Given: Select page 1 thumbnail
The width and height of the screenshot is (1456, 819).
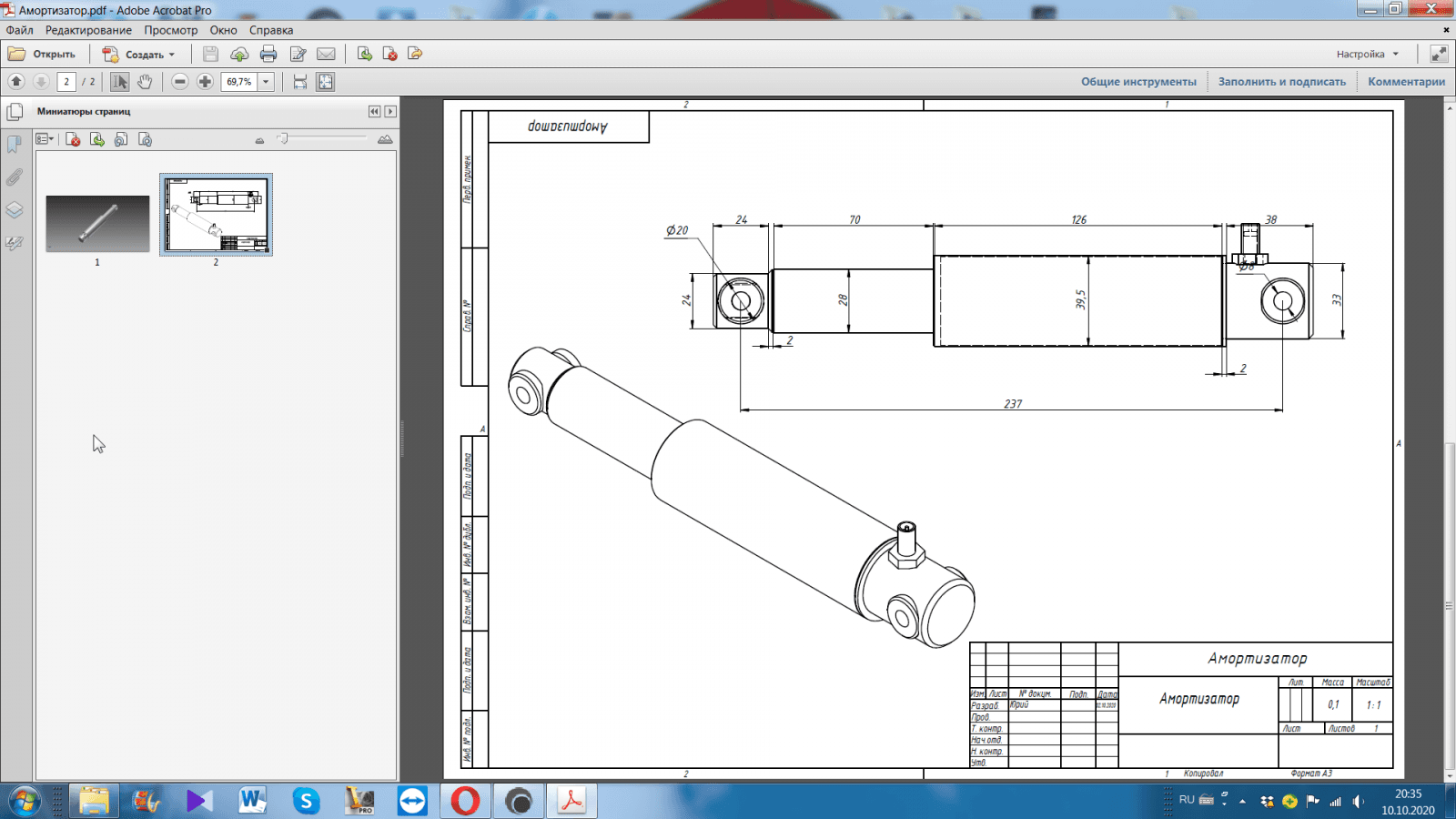Looking at the screenshot, I should pyautogui.click(x=97, y=223).
